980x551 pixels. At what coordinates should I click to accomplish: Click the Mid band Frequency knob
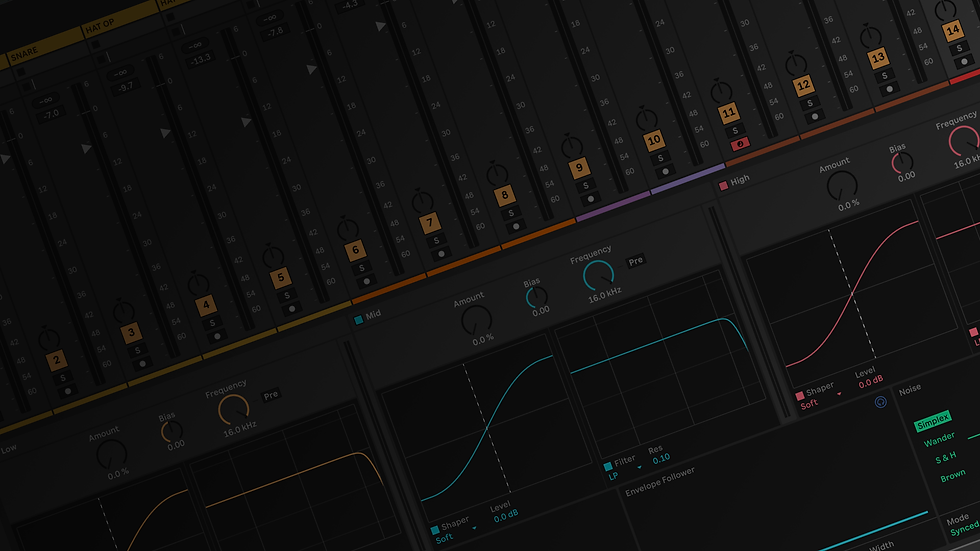[598, 276]
